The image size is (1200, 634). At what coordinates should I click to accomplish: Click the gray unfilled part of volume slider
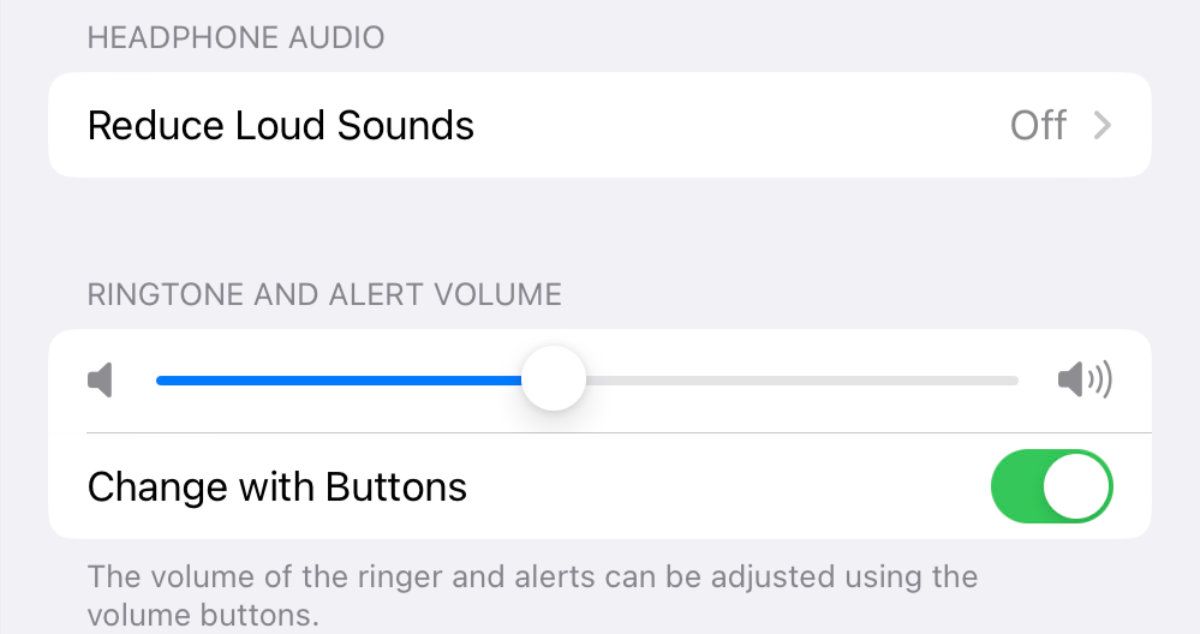tap(802, 380)
